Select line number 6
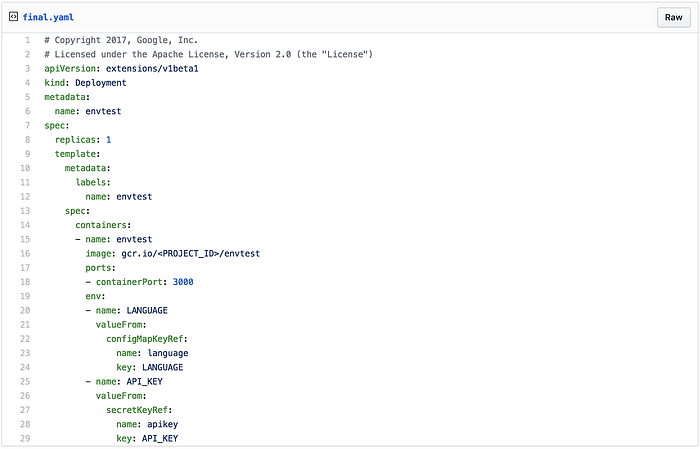This screenshot has height=449, width=700. point(28,112)
